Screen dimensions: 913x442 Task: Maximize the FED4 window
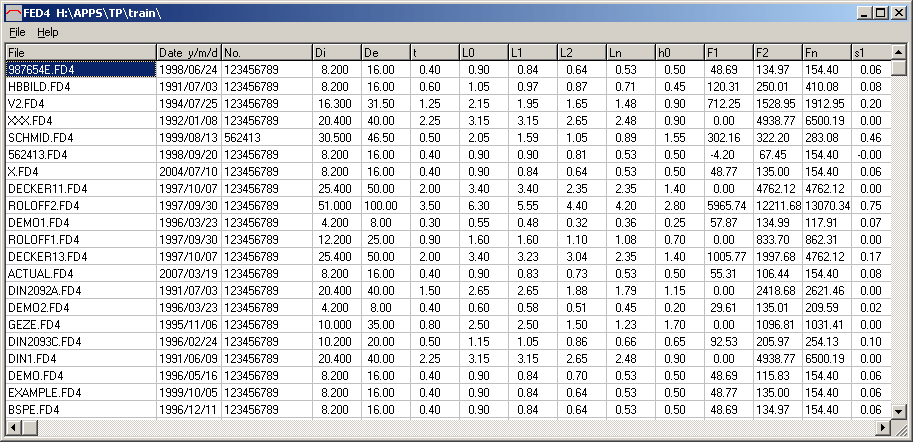tap(880, 12)
